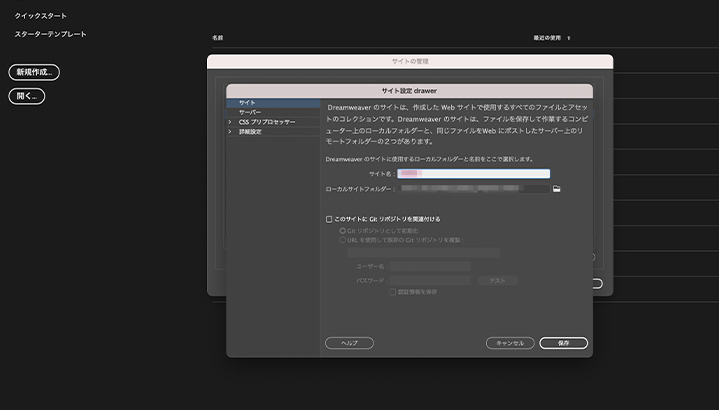
Task: Click the サイト名 text field
Action: (x=473, y=174)
